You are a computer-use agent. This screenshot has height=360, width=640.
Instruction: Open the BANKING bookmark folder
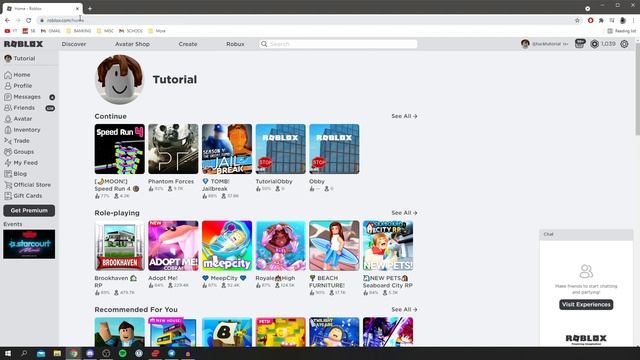coord(79,31)
